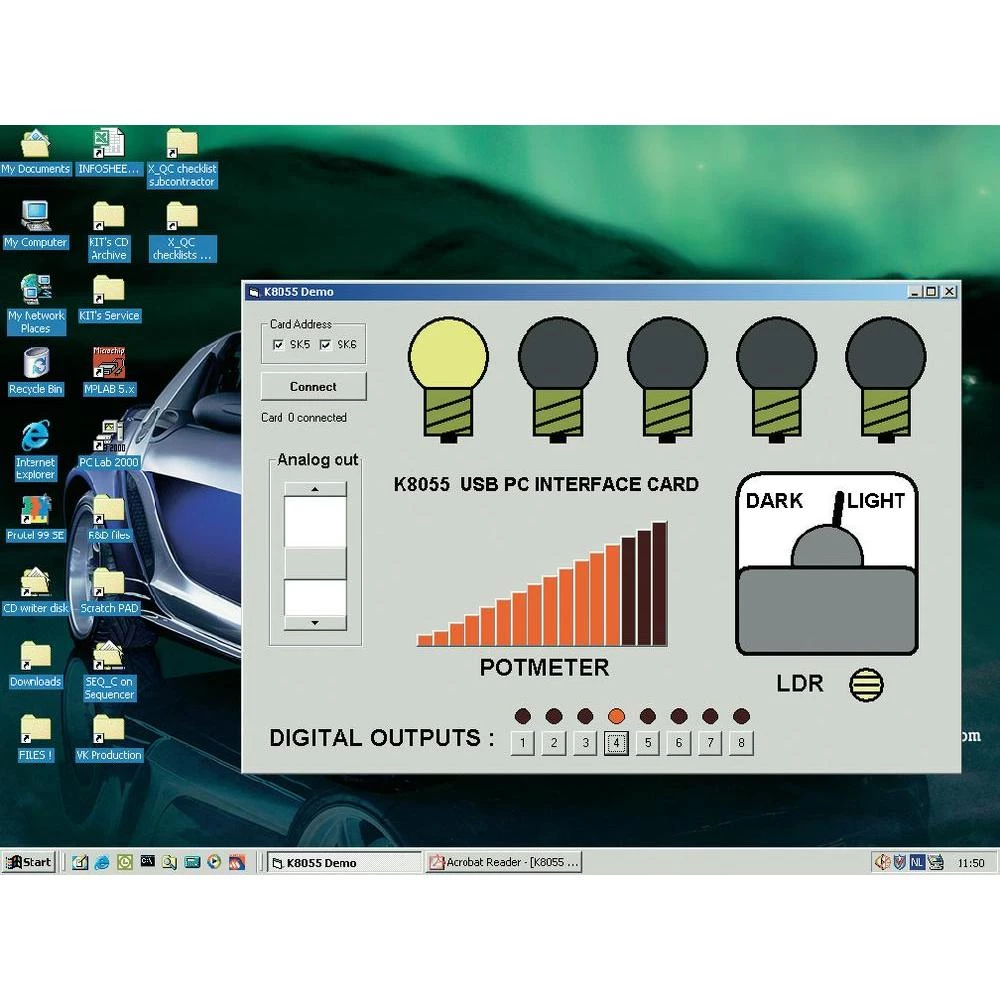Enable digital output 8
Image resolution: width=1000 pixels, height=1000 pixels.
tap(741, 742)
